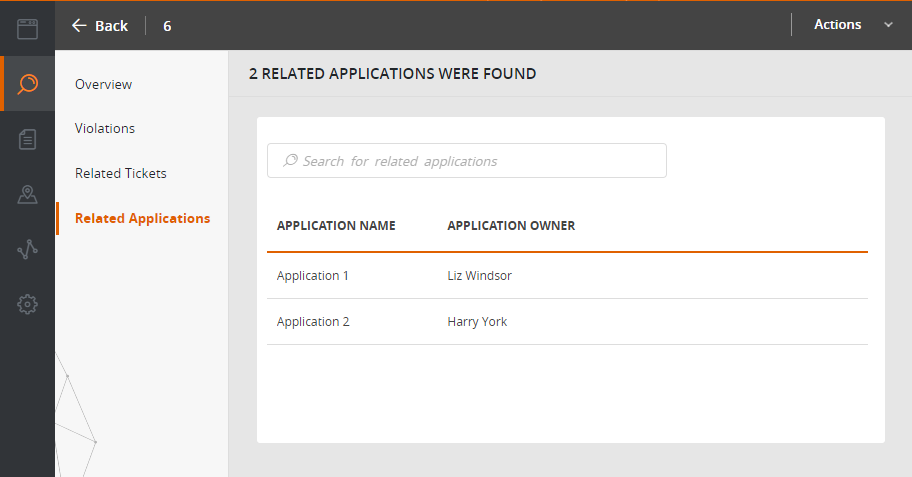The image size is (912, 477).
Task: Open the Related Tickets tab
Action: pyautogui.click(x=120, y=173)
